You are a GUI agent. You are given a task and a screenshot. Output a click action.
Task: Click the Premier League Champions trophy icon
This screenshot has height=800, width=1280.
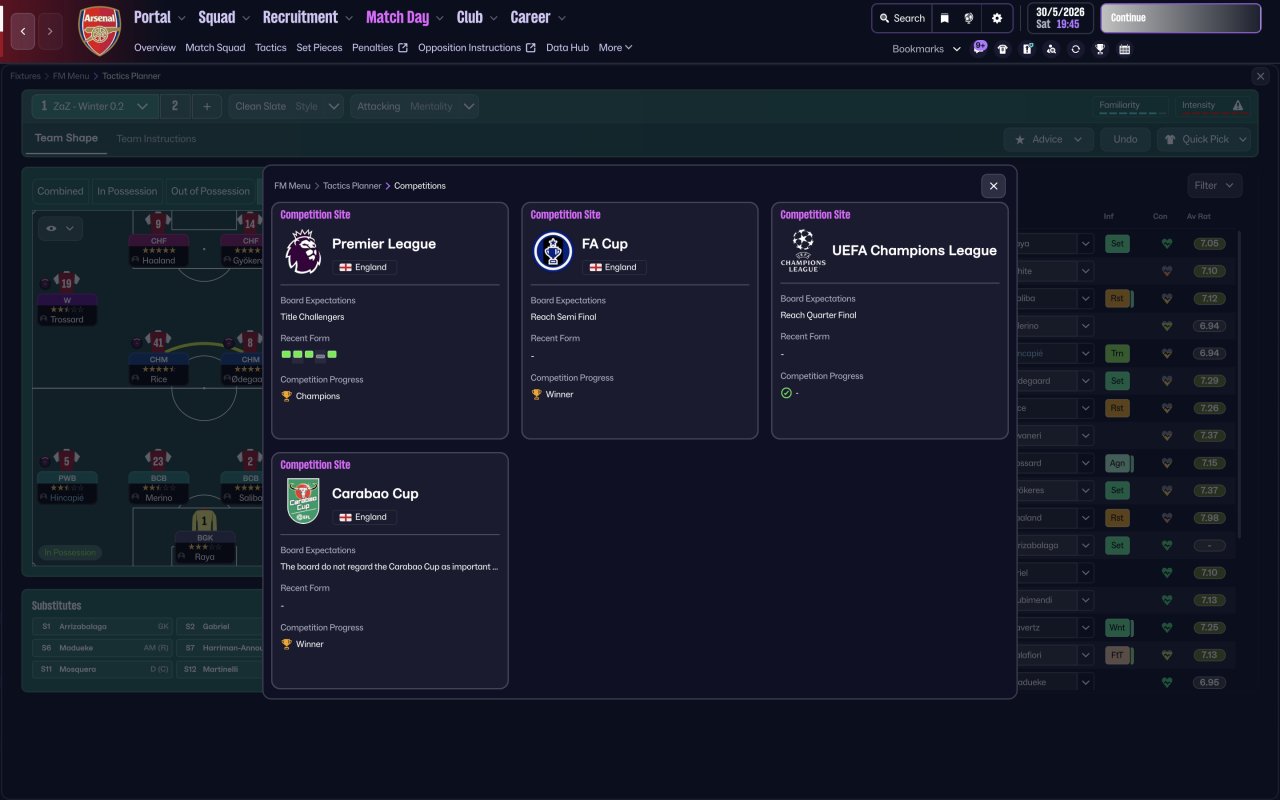(x=286, y=396)
